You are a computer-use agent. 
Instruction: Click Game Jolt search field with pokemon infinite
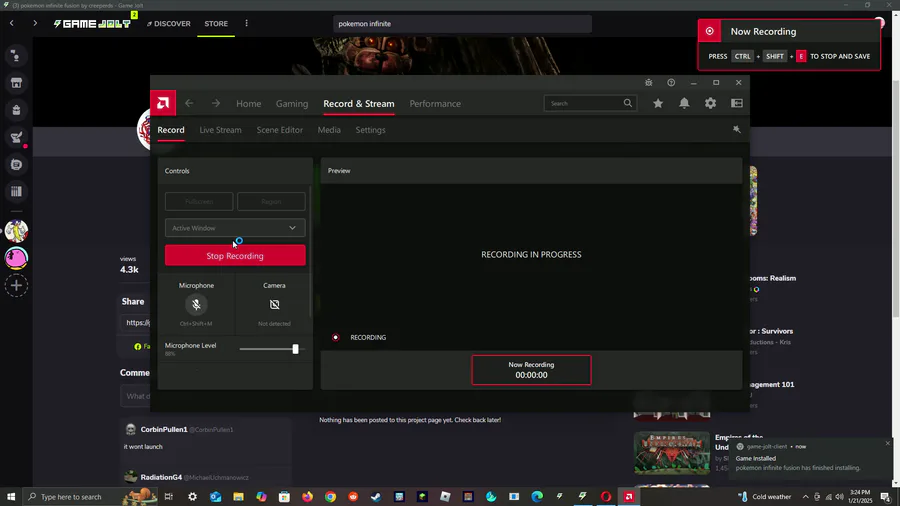point(462,24)
